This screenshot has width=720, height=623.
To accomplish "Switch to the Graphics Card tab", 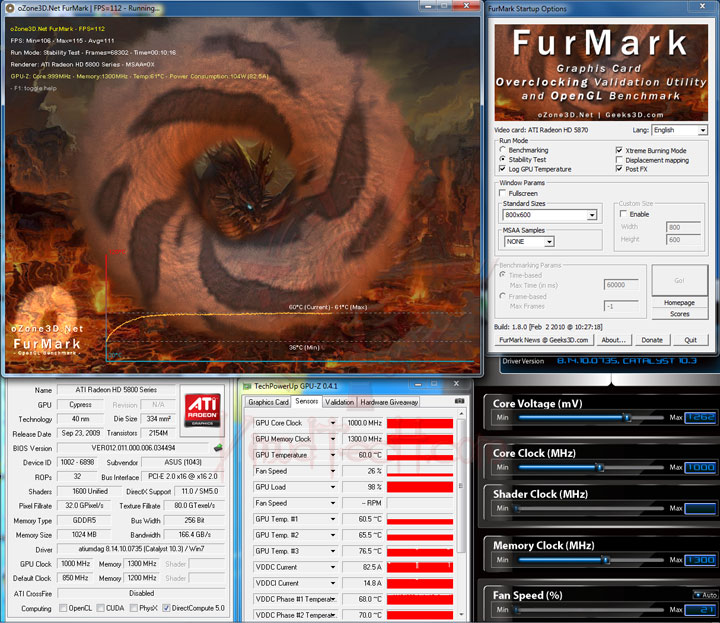I will tap(268, 402).
